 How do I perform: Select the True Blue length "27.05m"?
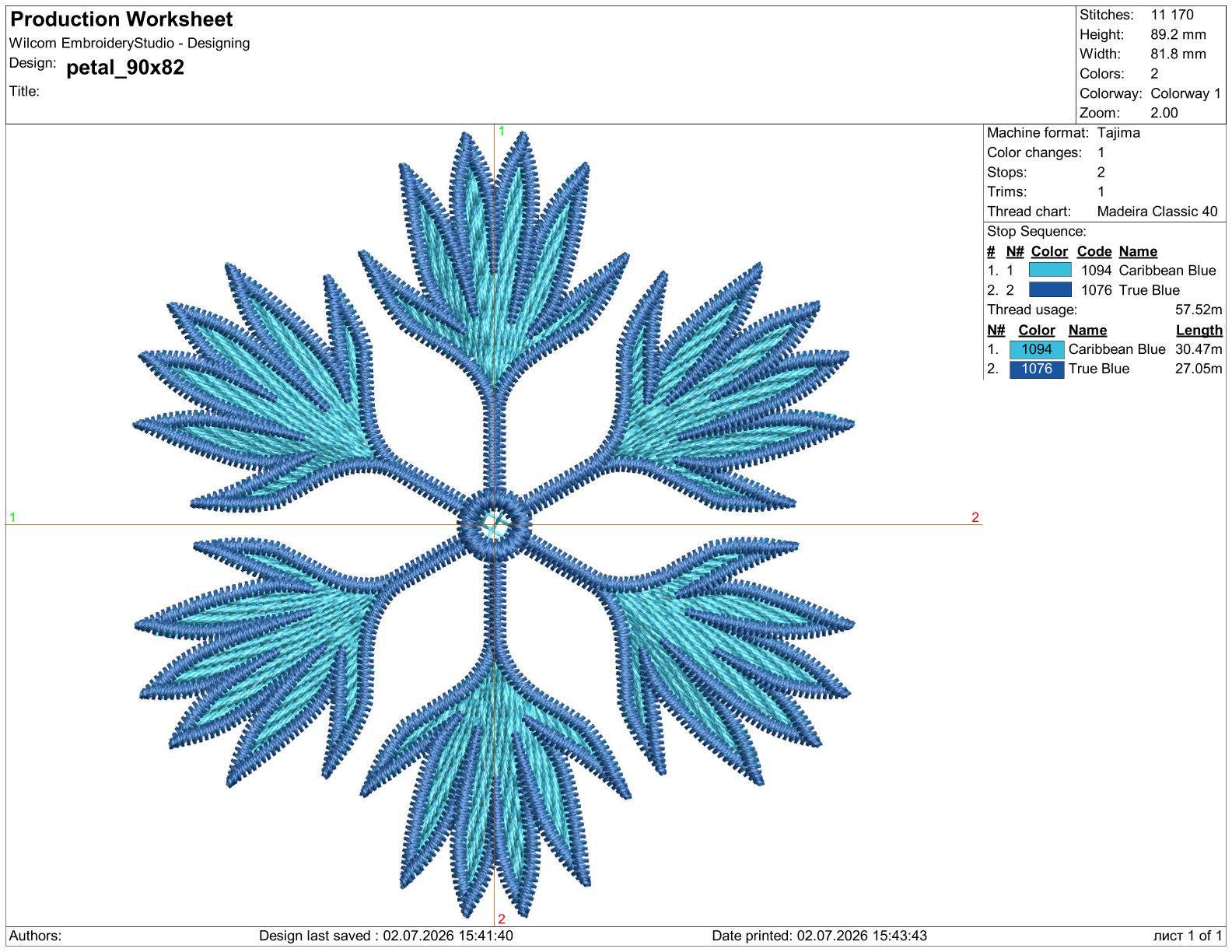[x=1199, y=369]
